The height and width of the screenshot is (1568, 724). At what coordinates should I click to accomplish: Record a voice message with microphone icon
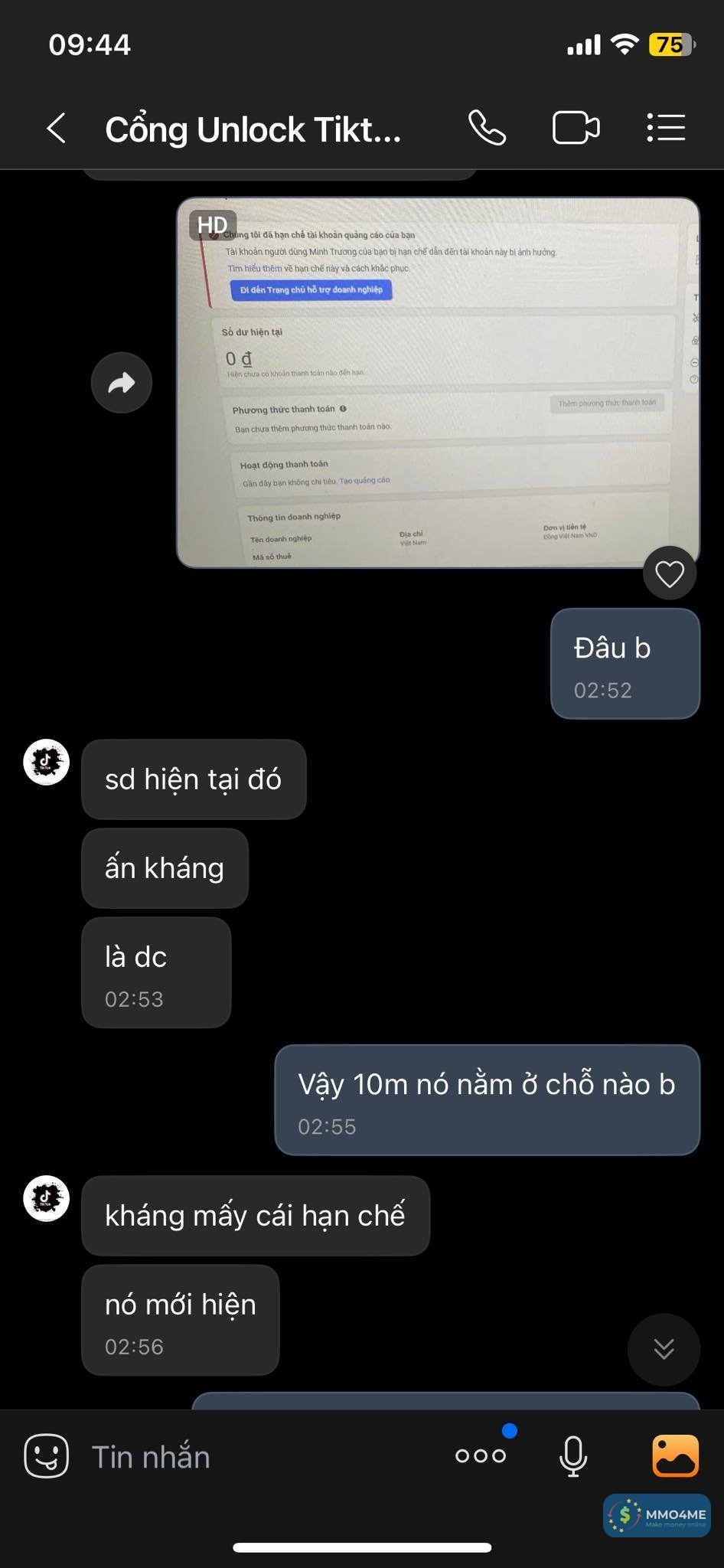point(573,1455)
